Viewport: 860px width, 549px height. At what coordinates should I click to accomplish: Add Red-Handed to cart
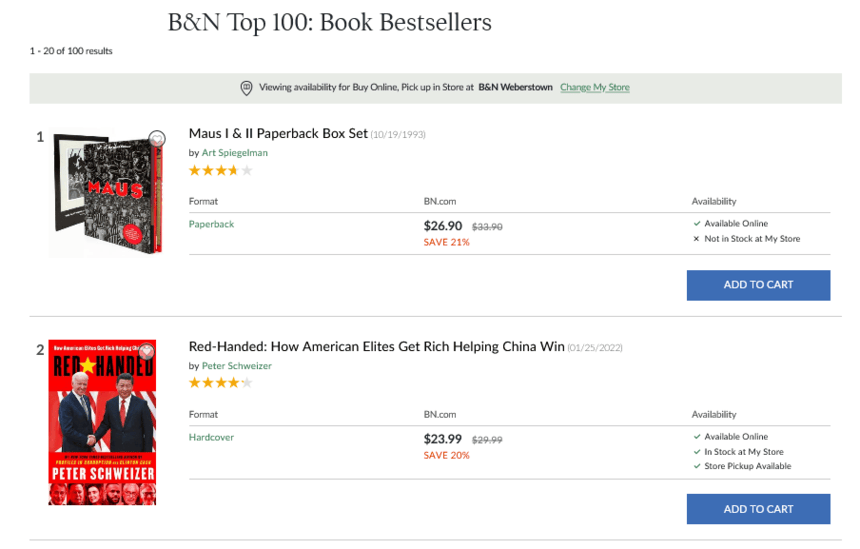[x=758, y=509]
